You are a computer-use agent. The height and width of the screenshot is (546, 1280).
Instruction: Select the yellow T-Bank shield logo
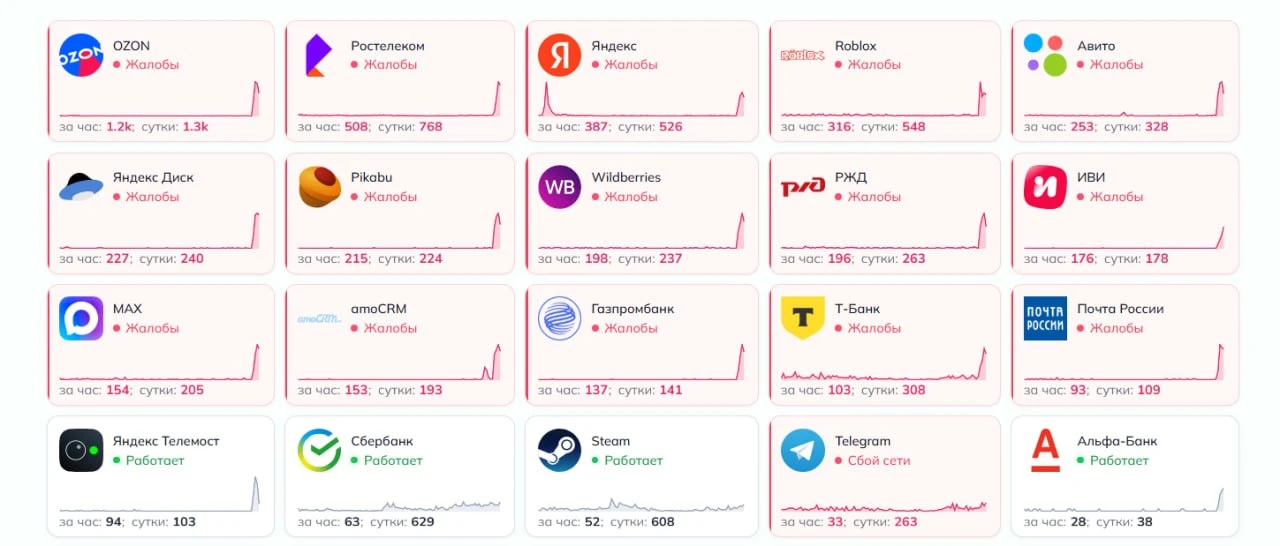point(802,318)
